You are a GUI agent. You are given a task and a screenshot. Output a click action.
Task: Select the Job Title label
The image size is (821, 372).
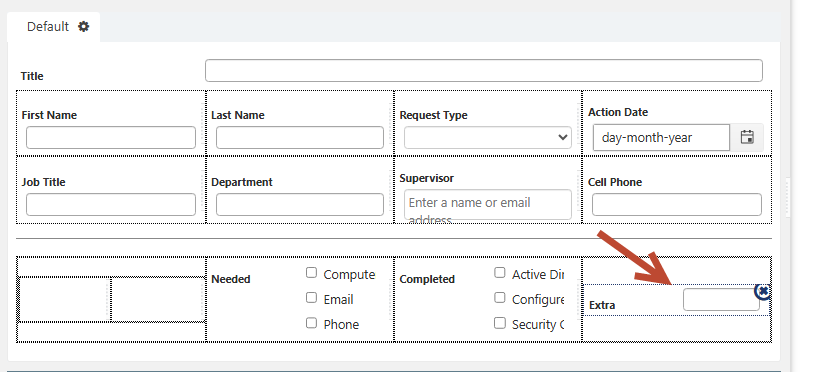[x=43, y=182]
